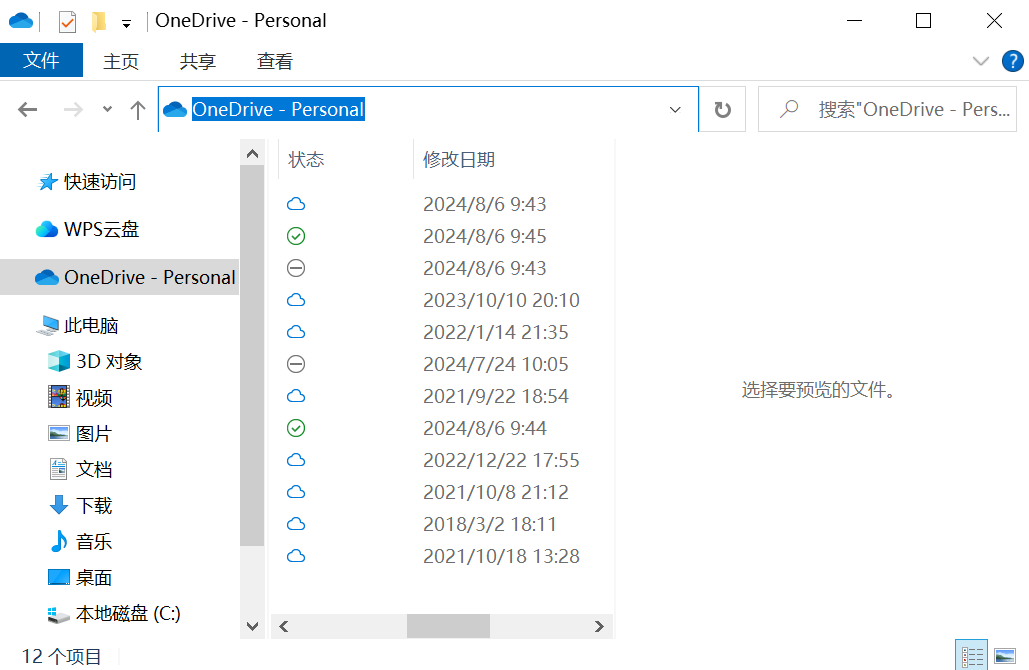Click the back navigation arrow

27,109
